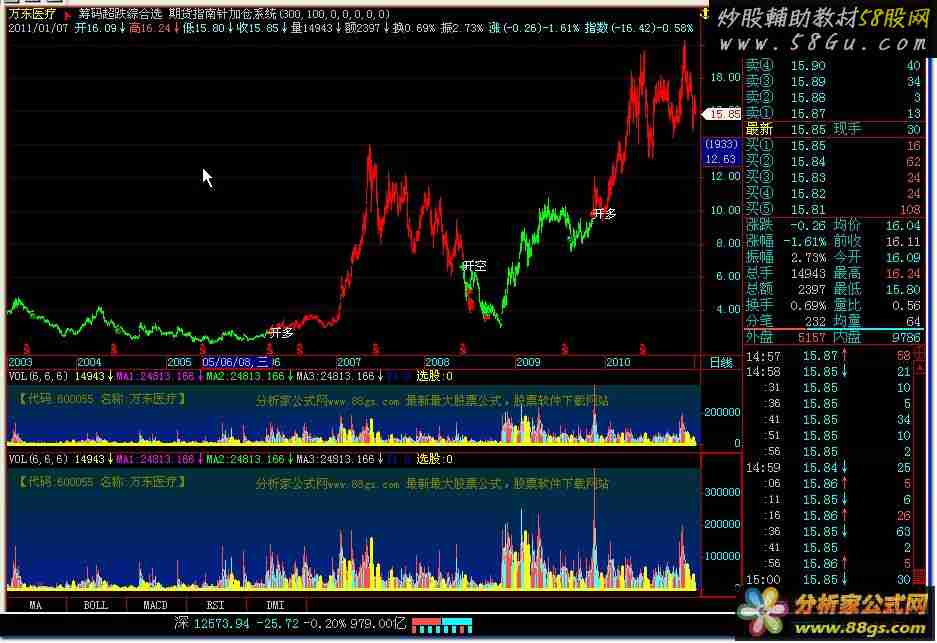Click the red event icon above 2003

pos(26,348)
